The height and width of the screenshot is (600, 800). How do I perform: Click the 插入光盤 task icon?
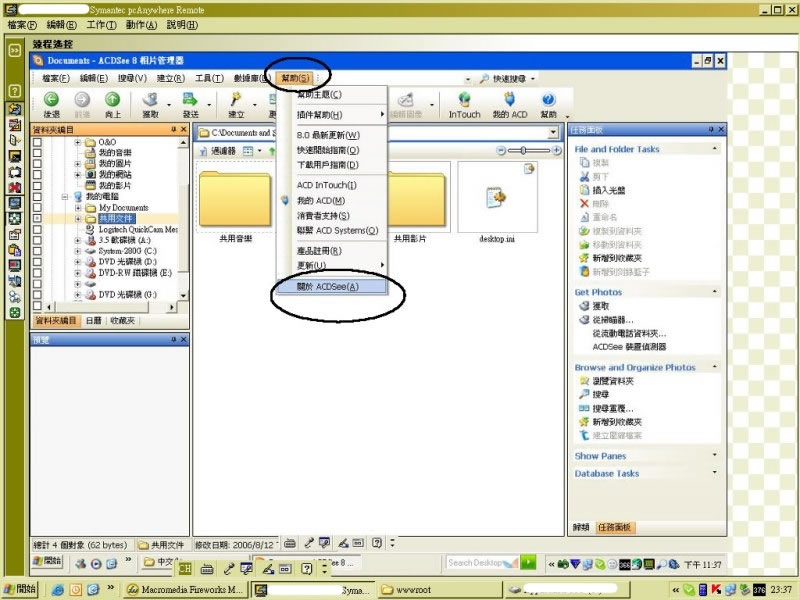click(585, 190)
